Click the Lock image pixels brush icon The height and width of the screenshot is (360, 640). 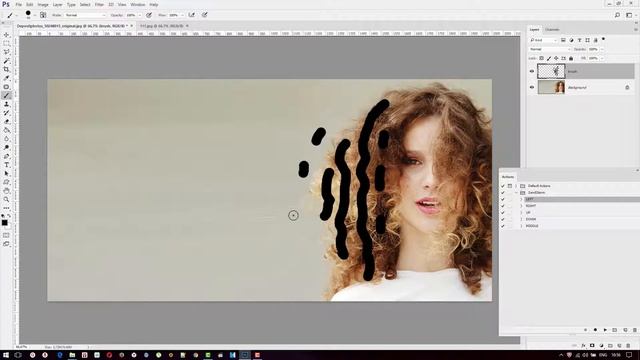pyautogui.click(x=549, y=58)
